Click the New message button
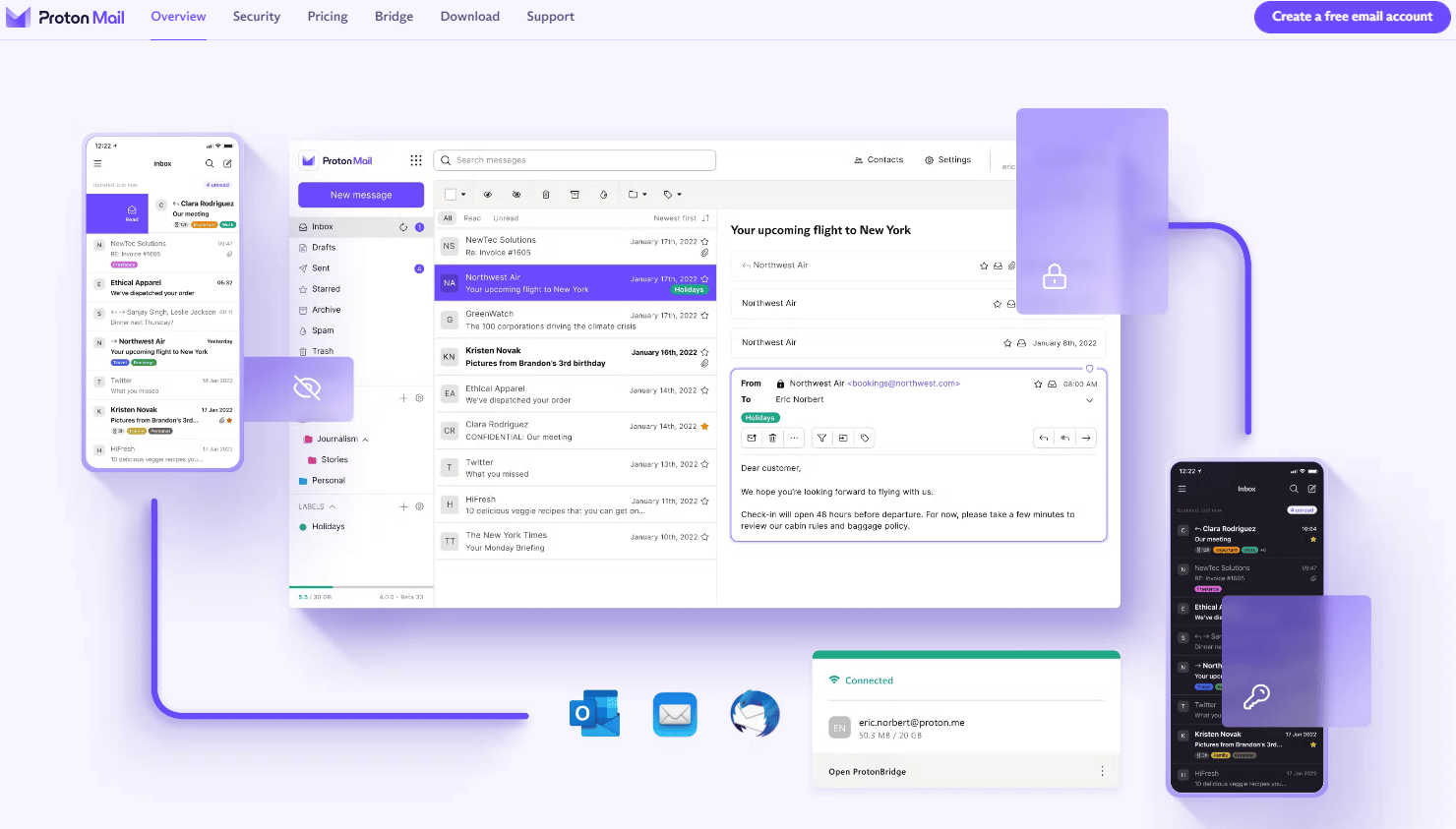Viewport: 1456px width, 829px height. click(361, 195)
